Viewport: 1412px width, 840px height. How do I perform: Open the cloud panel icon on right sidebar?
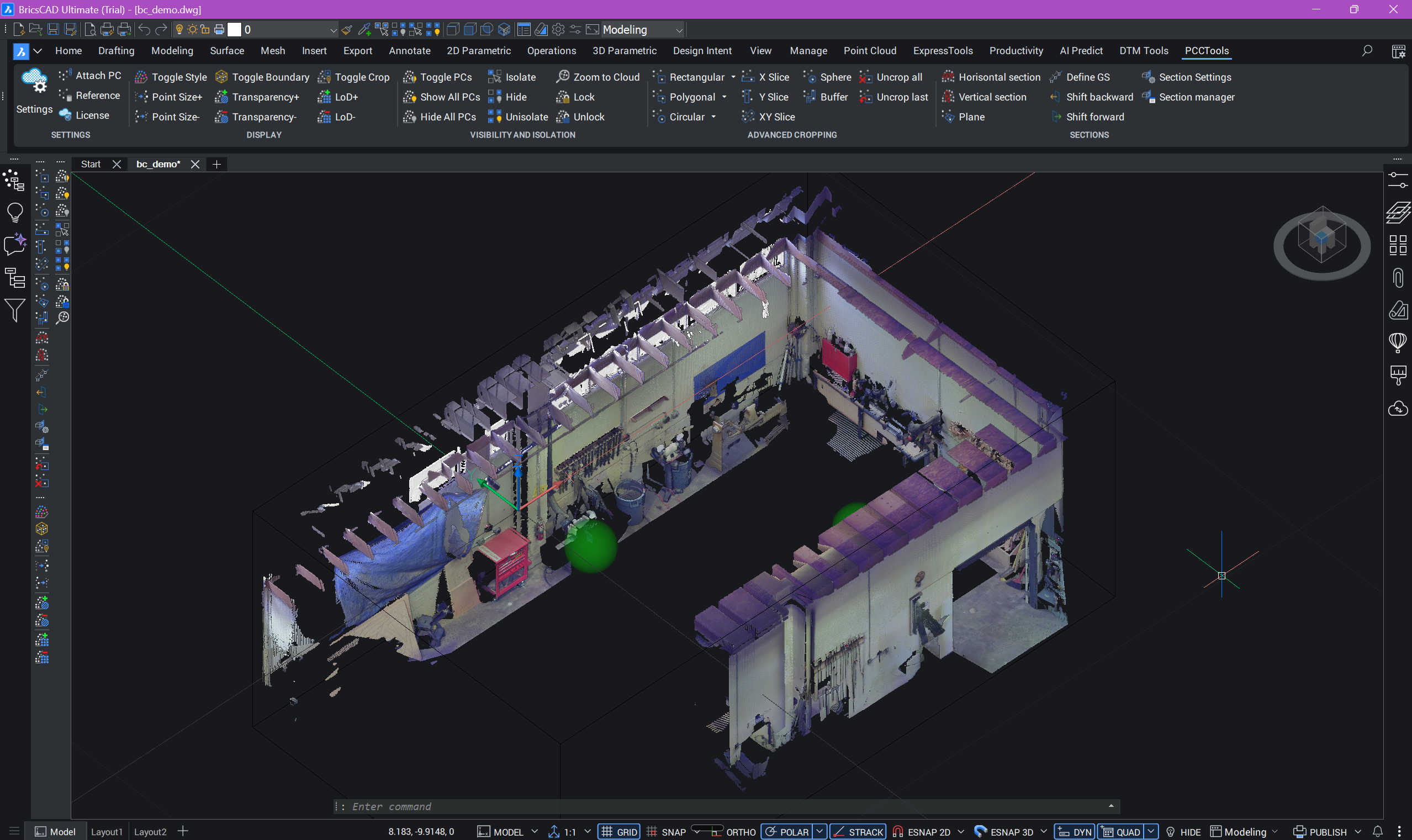1397,408
